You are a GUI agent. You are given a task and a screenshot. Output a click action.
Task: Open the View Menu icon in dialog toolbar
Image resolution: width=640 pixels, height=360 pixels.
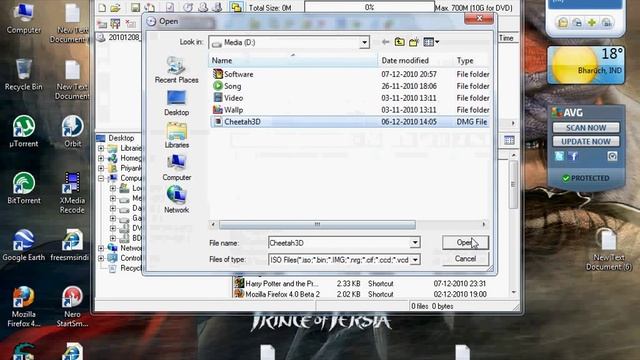tap(431, 42)
